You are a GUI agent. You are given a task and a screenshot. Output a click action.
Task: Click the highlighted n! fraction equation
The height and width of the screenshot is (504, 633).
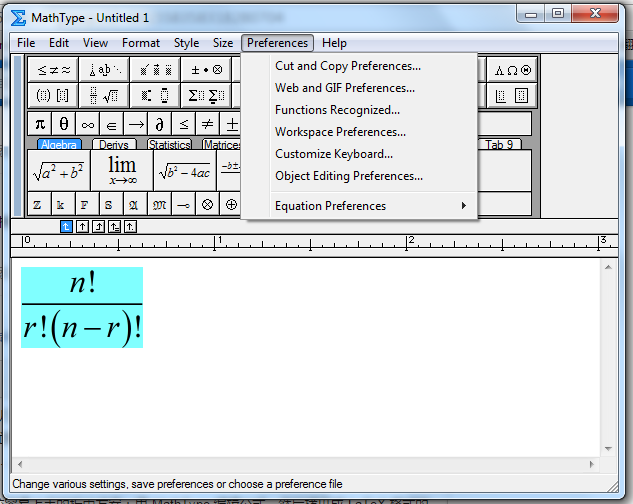[x=82, y=307]
